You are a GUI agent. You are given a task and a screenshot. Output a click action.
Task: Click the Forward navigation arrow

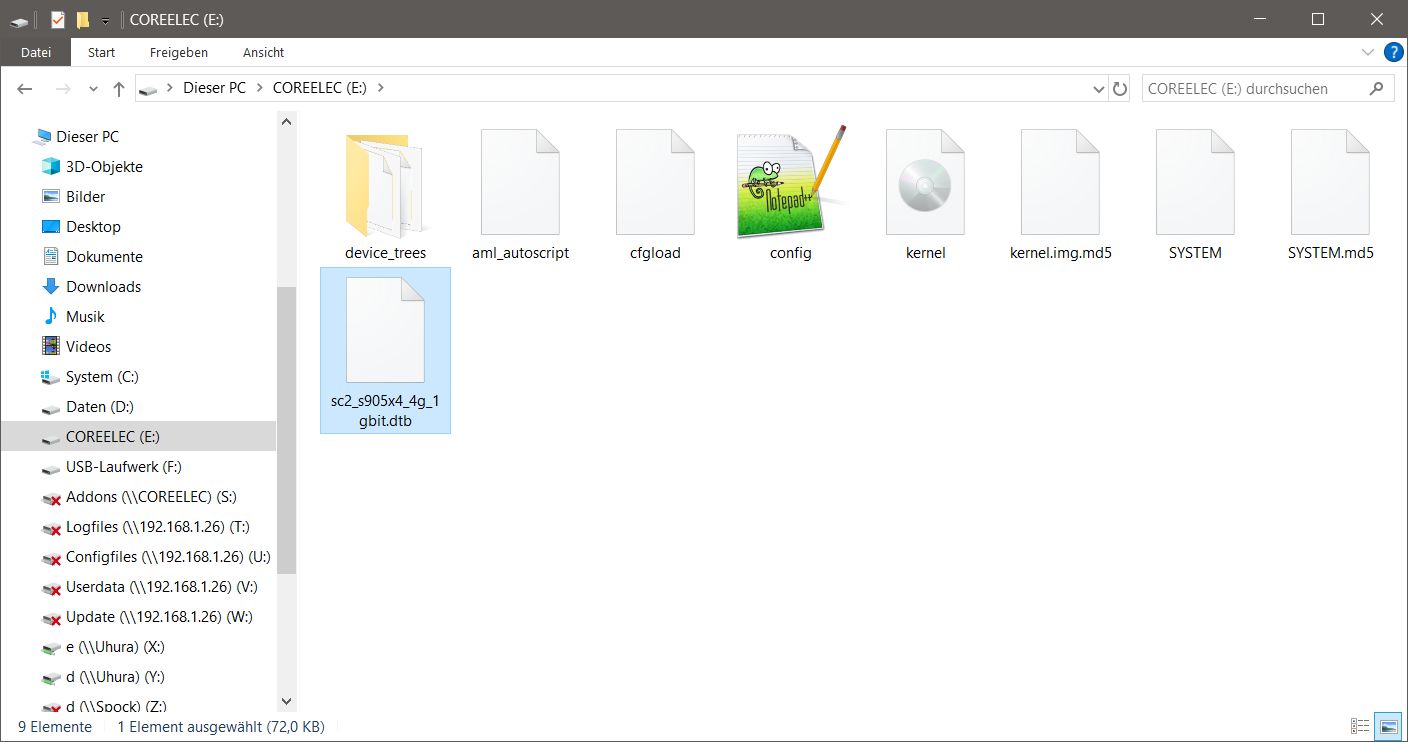coord(62,89)
